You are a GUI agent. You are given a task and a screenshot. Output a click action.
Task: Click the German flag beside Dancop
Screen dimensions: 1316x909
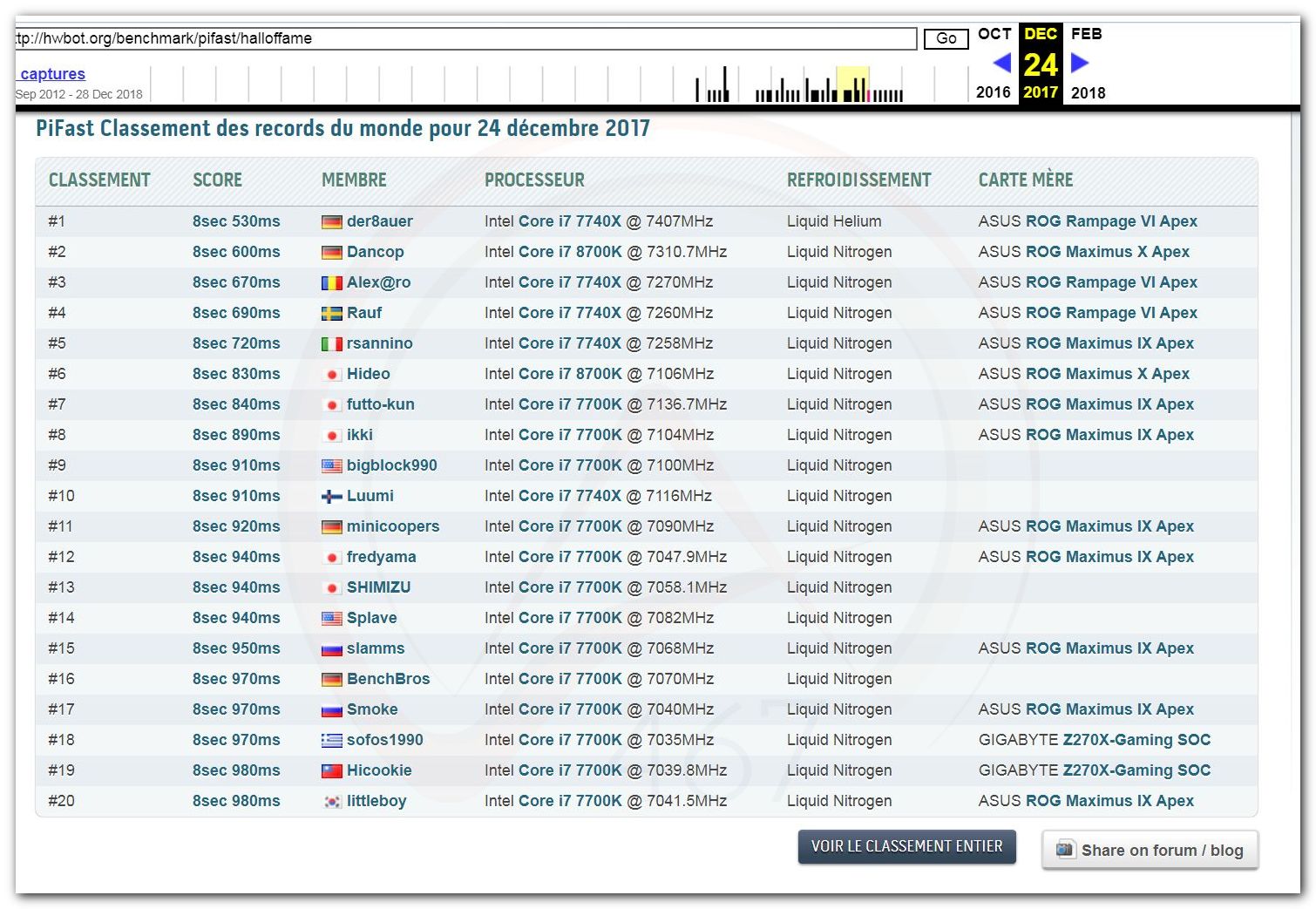click(332, 253)
